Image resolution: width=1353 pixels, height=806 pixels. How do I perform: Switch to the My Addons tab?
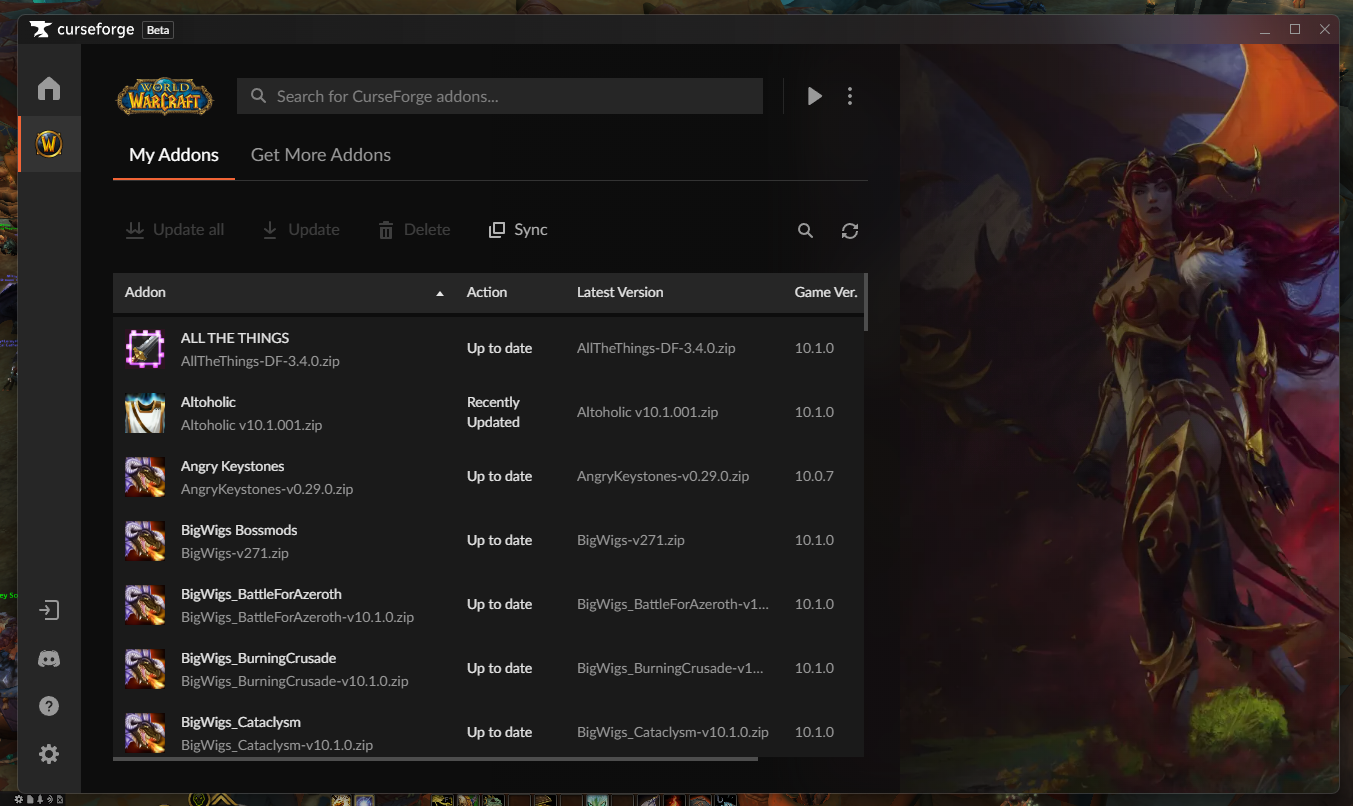pyautogui.click(x=174, y=155)
